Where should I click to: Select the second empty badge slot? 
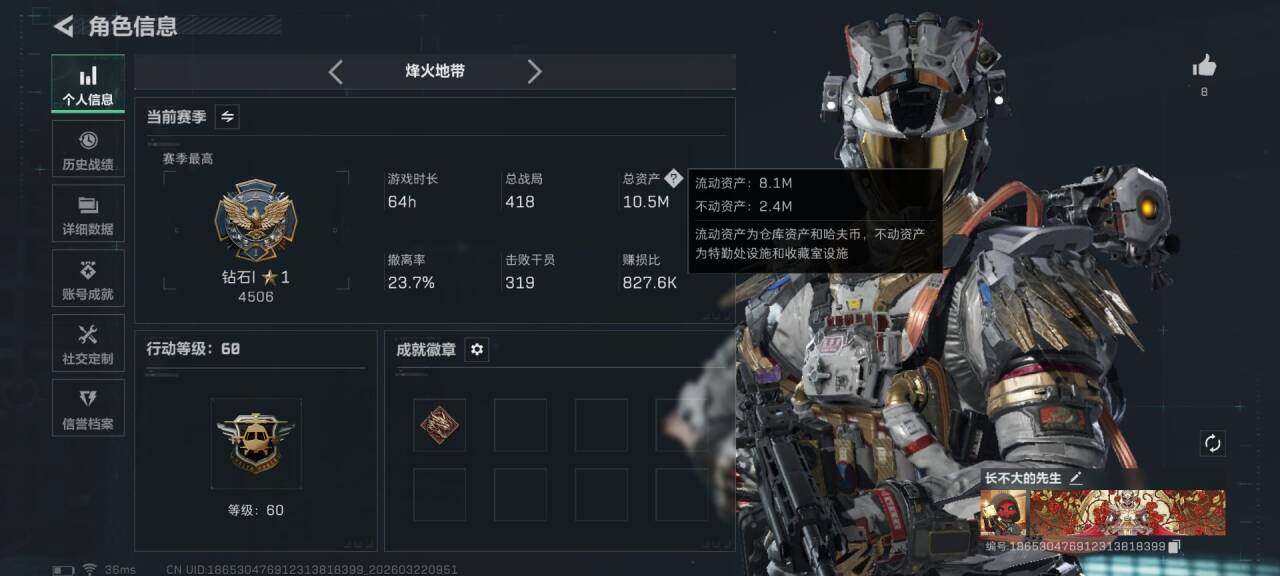coord(601,425)
